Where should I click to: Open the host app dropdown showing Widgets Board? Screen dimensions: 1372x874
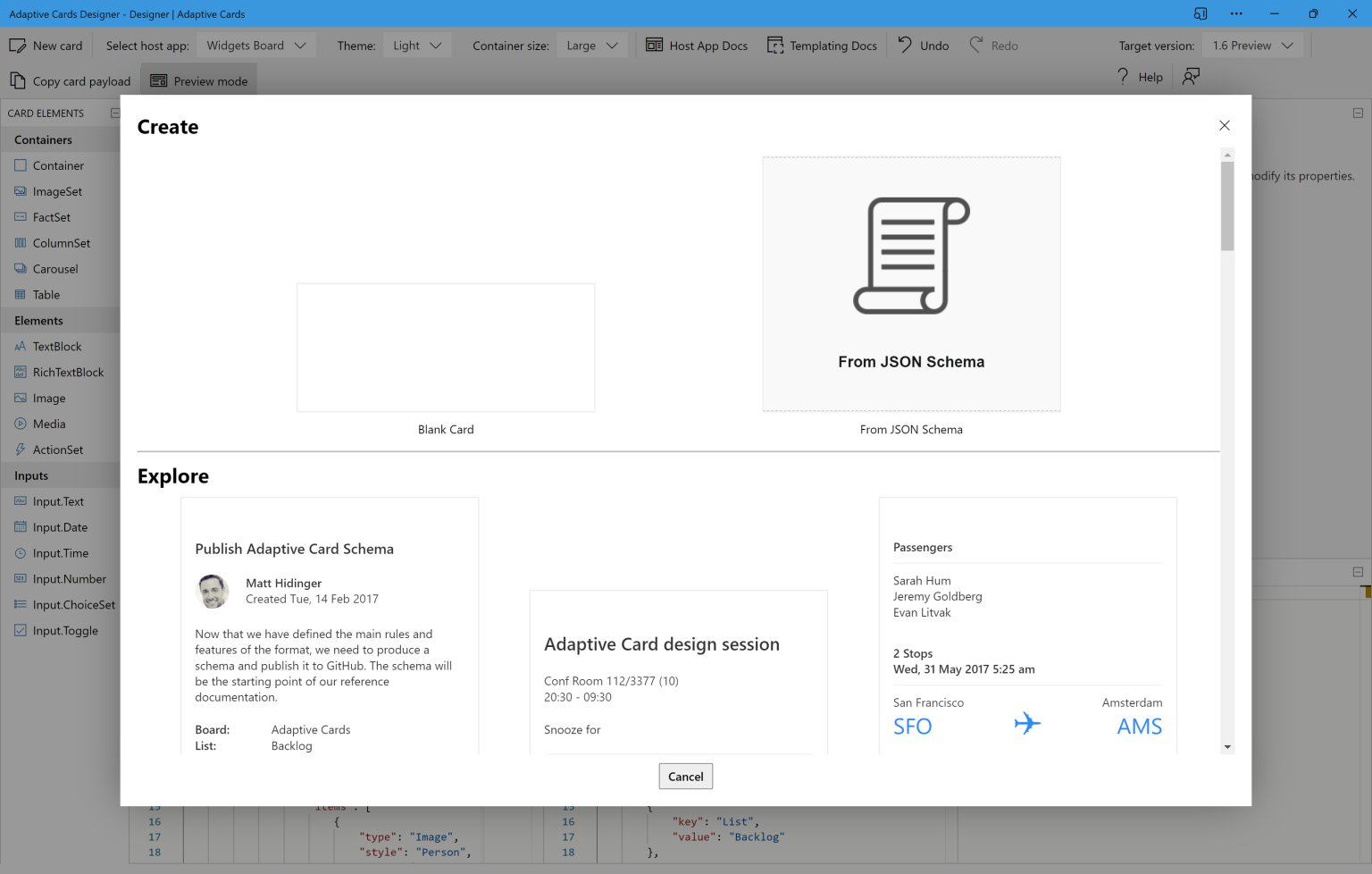coord(255,44)
